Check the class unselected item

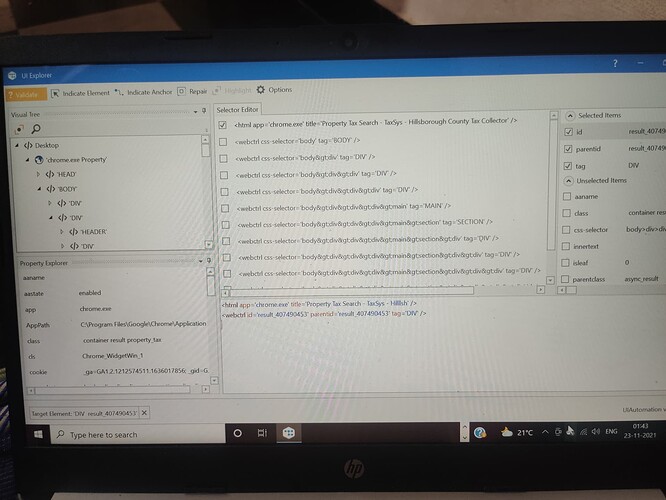(566, 213)
